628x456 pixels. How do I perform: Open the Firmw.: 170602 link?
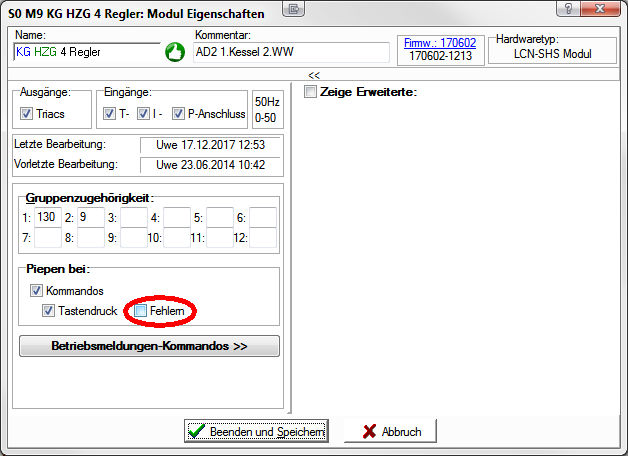click(x=439, y=43)
